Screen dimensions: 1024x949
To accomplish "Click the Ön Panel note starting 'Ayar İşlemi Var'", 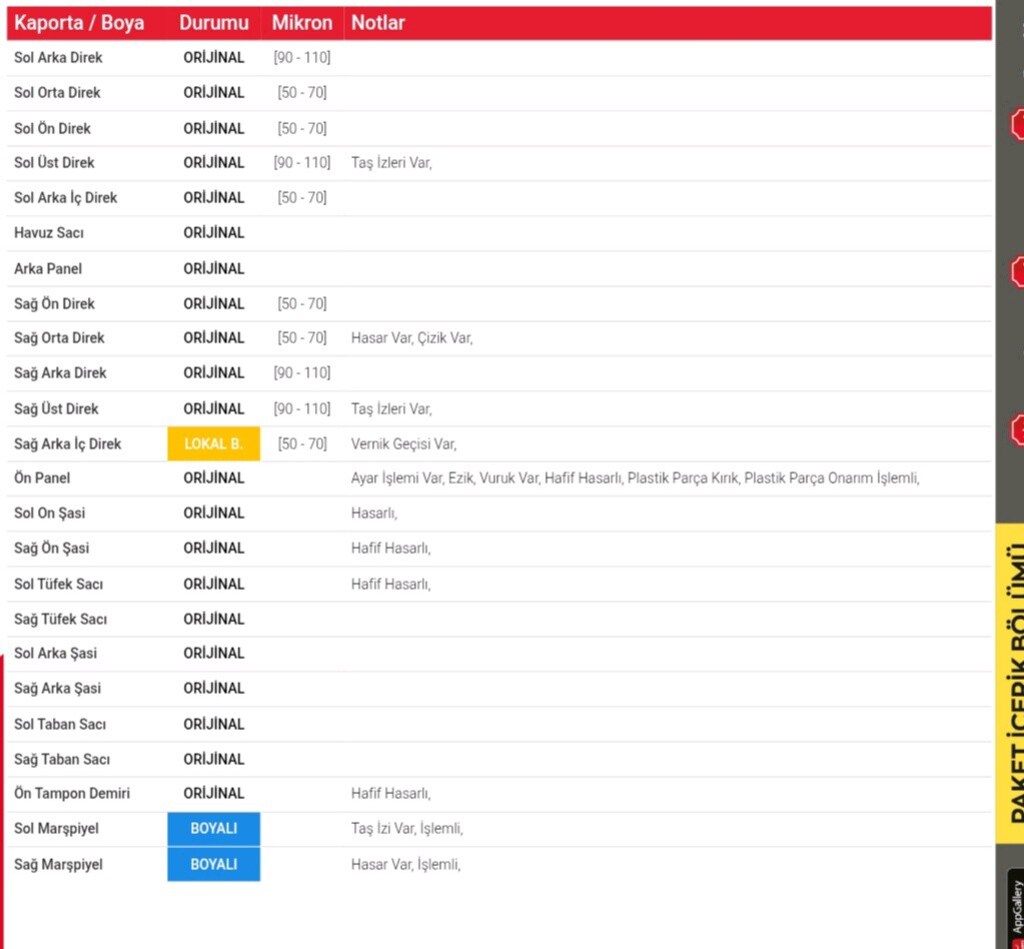I will click(635, 478).
